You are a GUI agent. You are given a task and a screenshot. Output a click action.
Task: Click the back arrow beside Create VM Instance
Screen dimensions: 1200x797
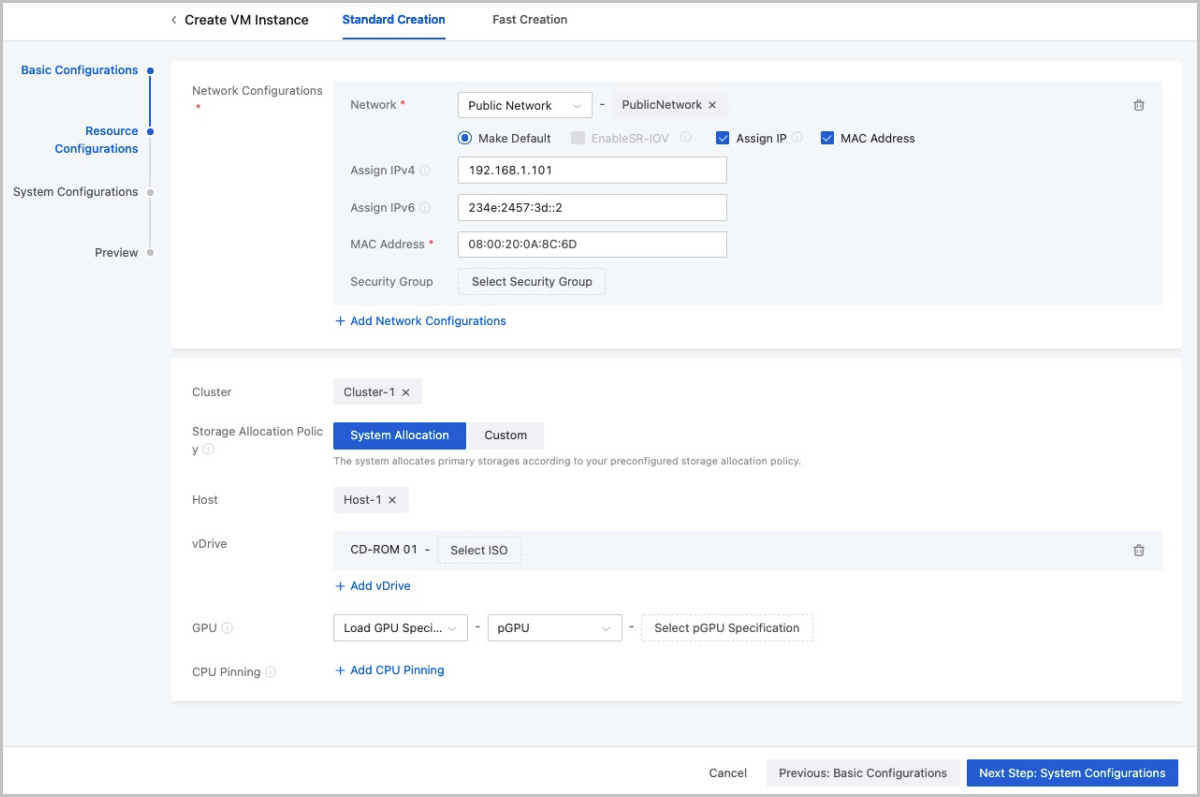174,20
